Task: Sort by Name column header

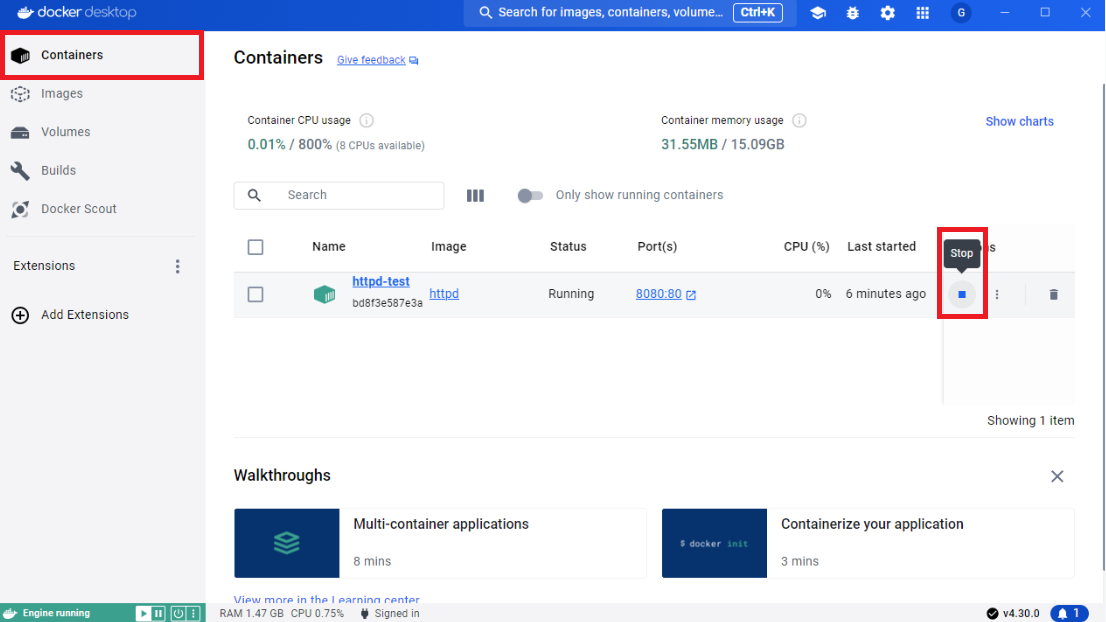Action: click(x=329, y=246)
